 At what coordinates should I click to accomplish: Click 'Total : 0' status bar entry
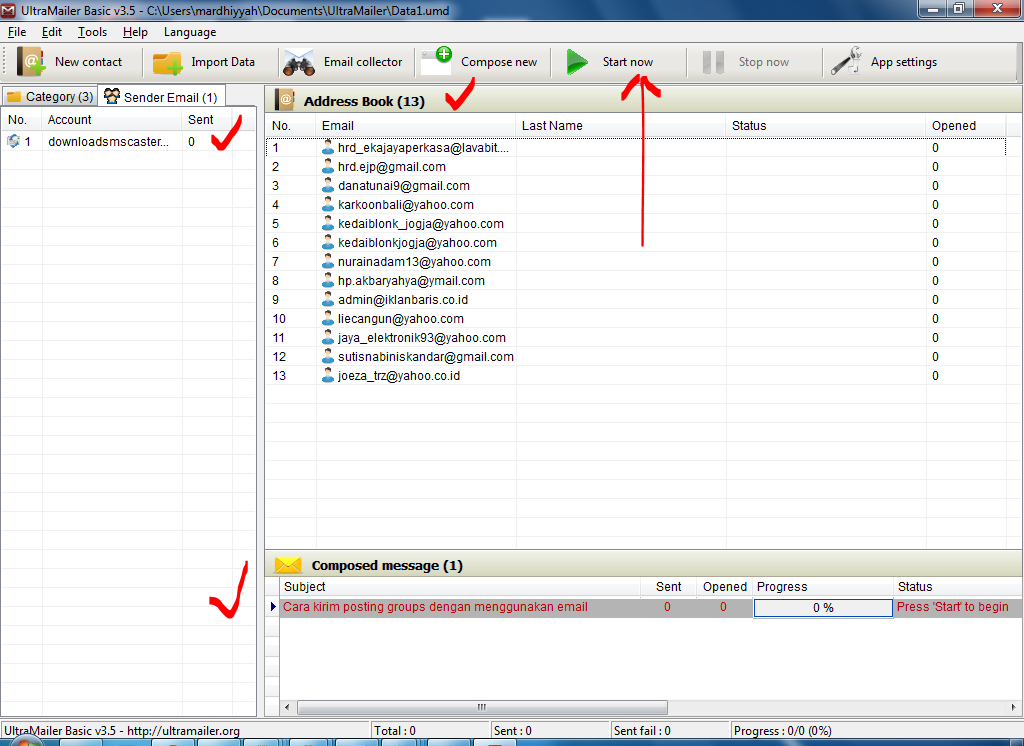coord(394,730)
